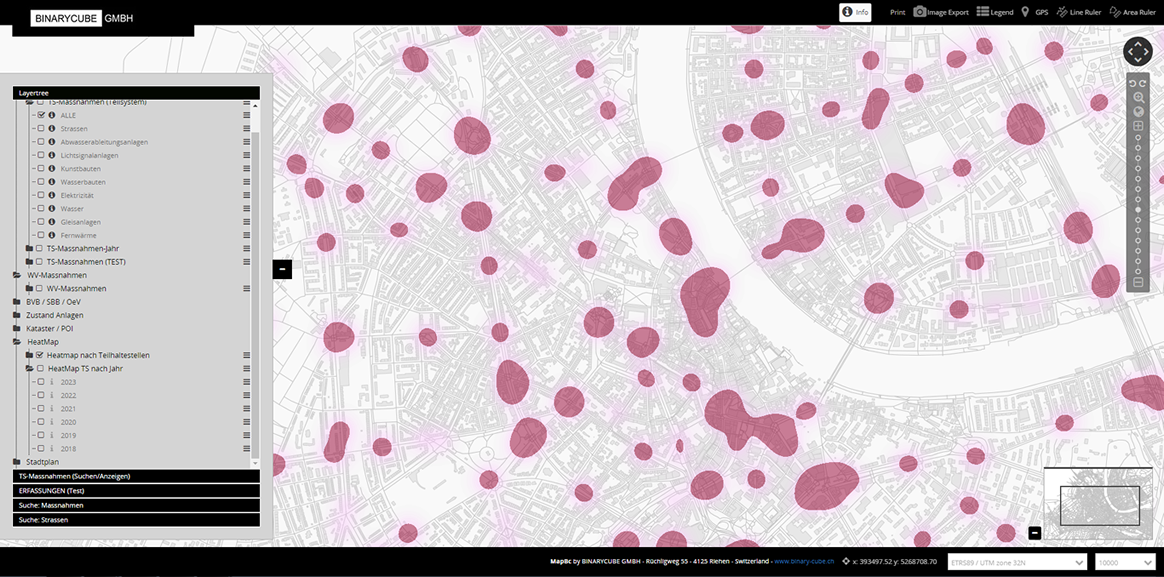This screenshot has width=1164, height=577.
Task: Enable the Strassen layer checkbox
Action: (41, 129)
